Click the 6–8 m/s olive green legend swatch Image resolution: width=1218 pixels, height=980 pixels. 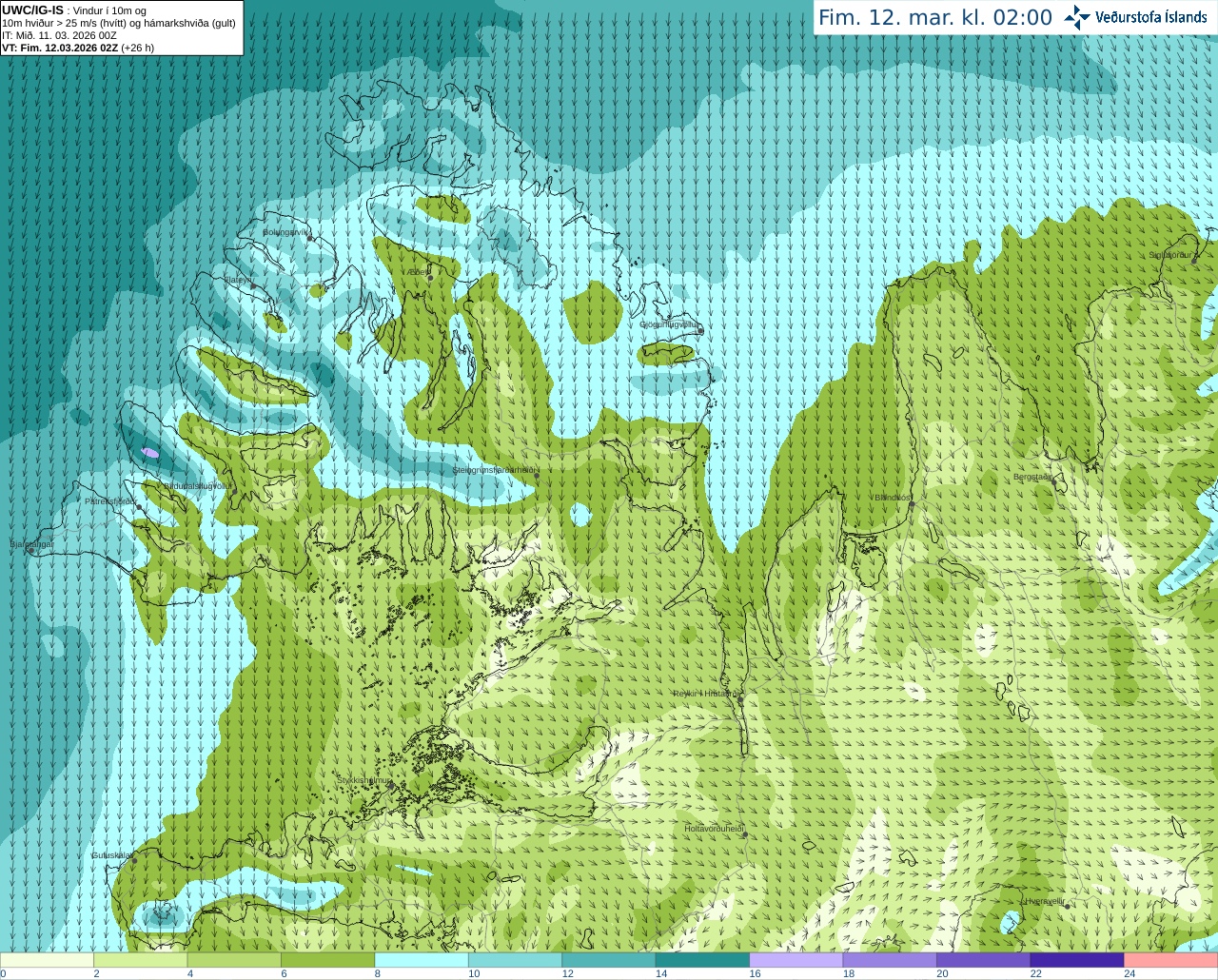click(x=327, y=960)
